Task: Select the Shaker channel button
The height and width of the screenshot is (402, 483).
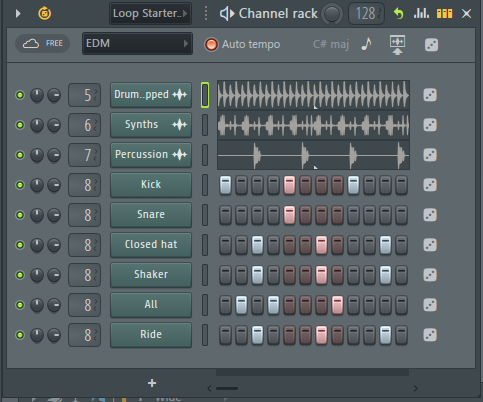Action: point(151,275)
